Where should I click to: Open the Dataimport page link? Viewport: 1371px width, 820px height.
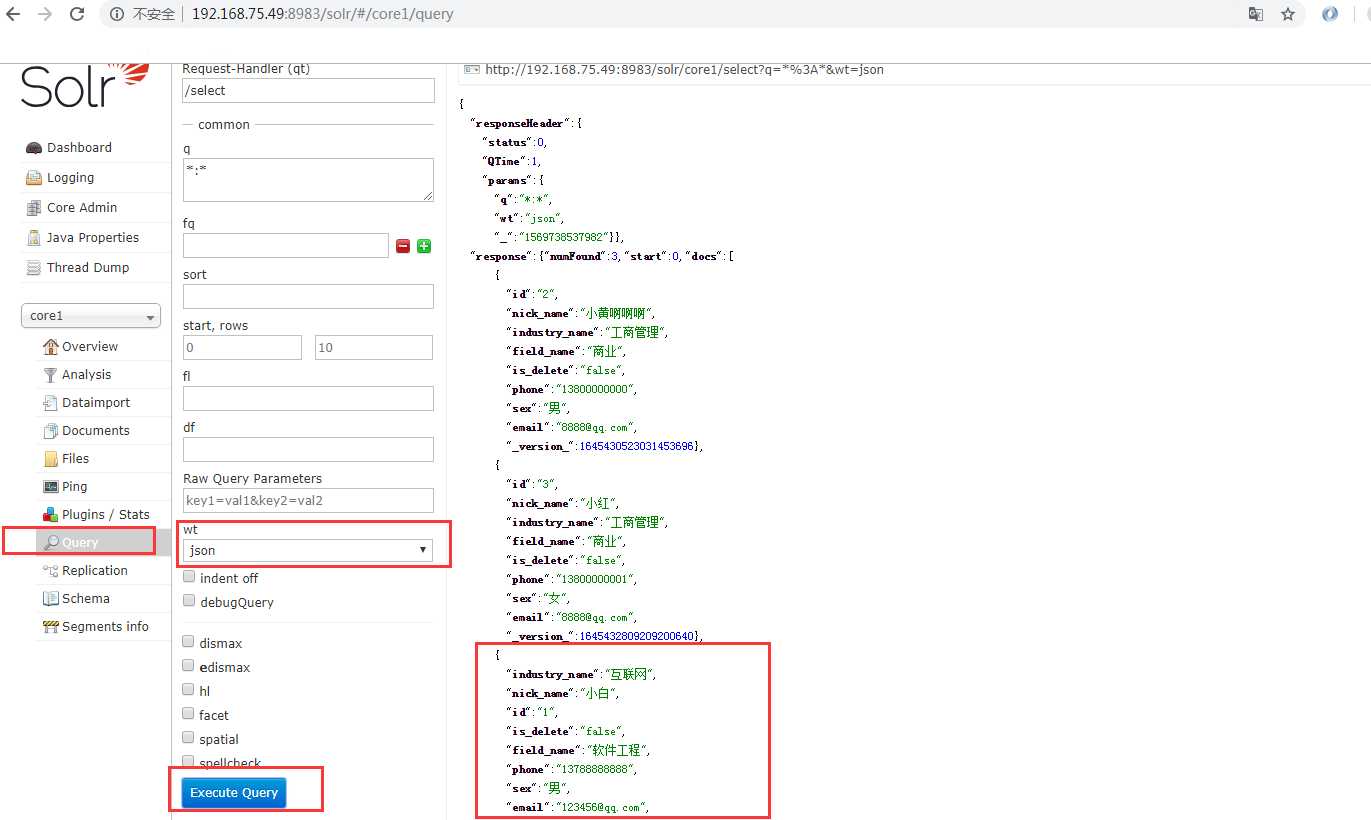(x=96, y=403)
